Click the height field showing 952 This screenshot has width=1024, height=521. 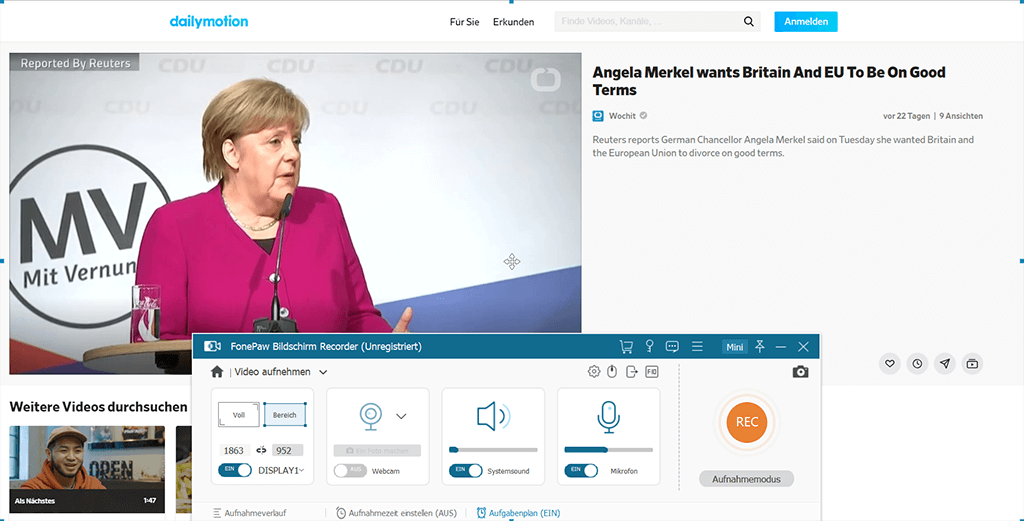point(287,450)
